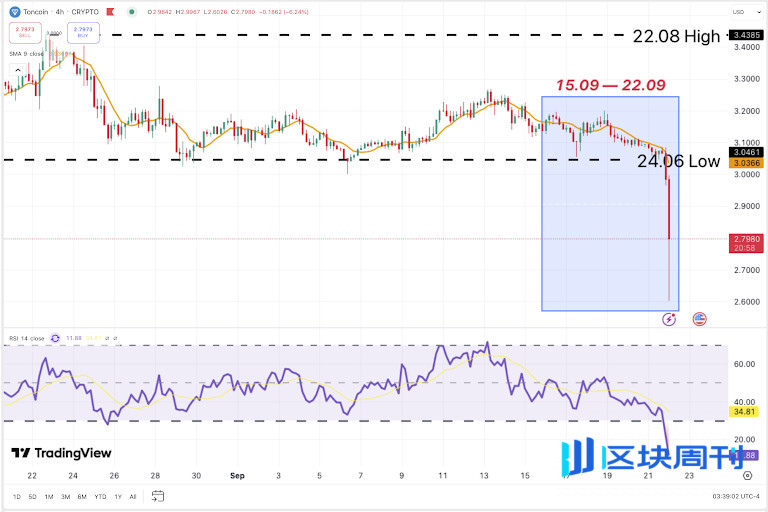768x512 pixels.
Task: Select the YTD time range
Action: (100, 497)
